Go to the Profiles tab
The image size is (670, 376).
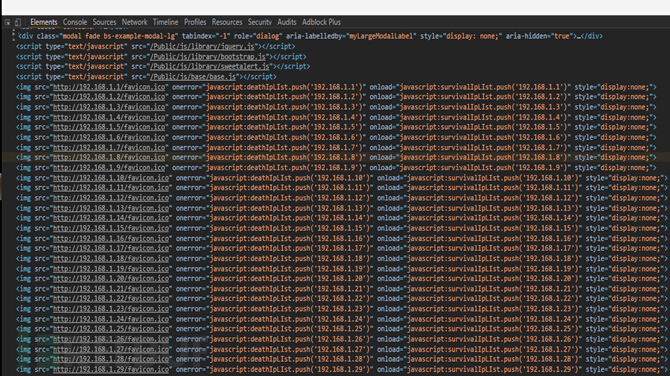coord(195,22)
